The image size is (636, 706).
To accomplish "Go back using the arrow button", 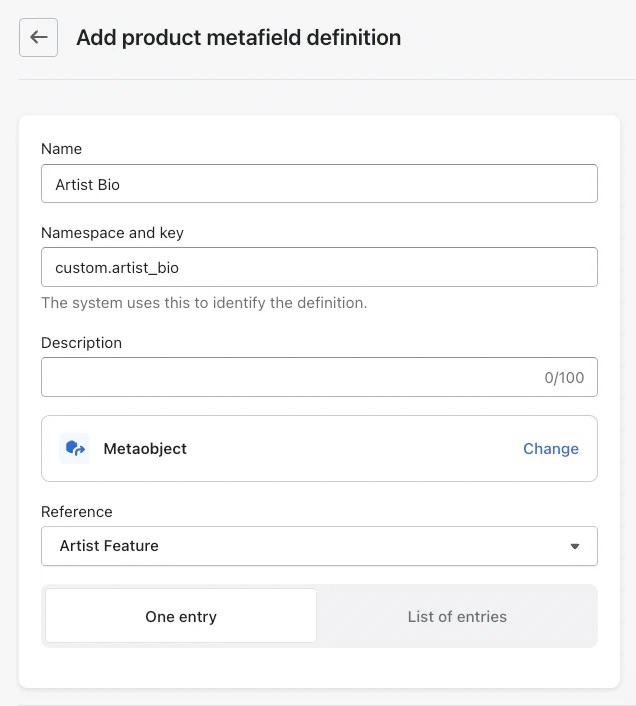I will (38, 37).
